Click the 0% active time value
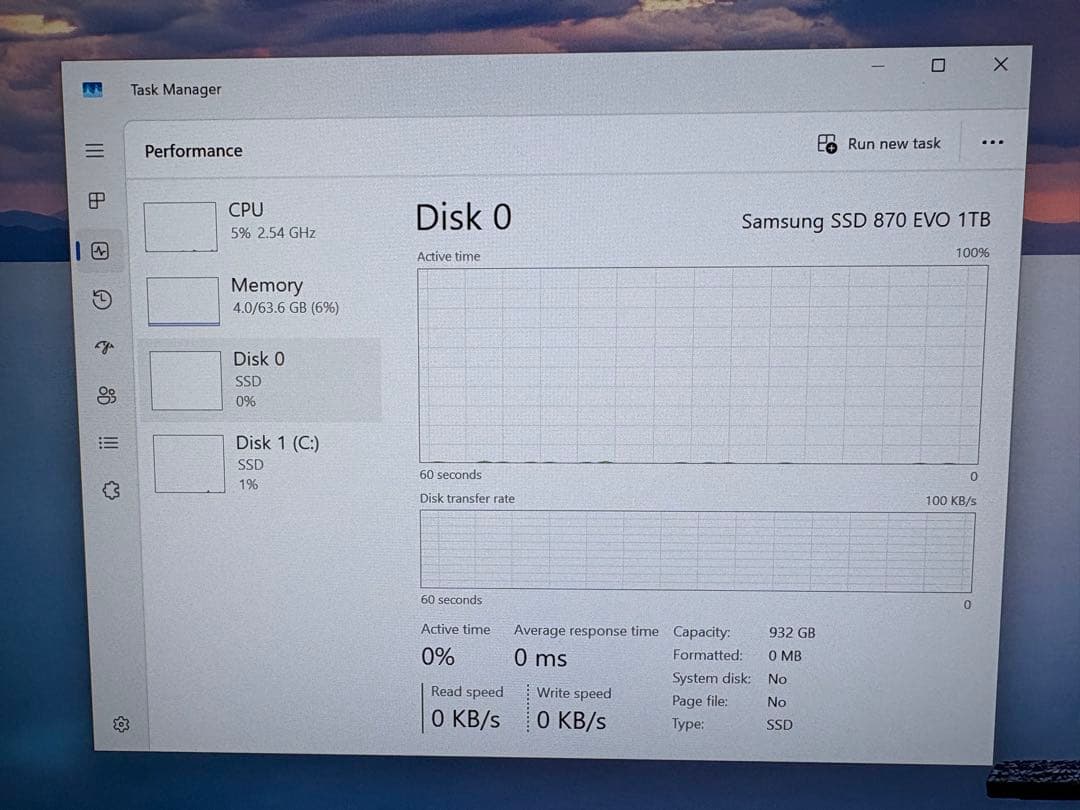Image resolution: width=1080 pixels, height=810 pixels. tap(438, 656)
